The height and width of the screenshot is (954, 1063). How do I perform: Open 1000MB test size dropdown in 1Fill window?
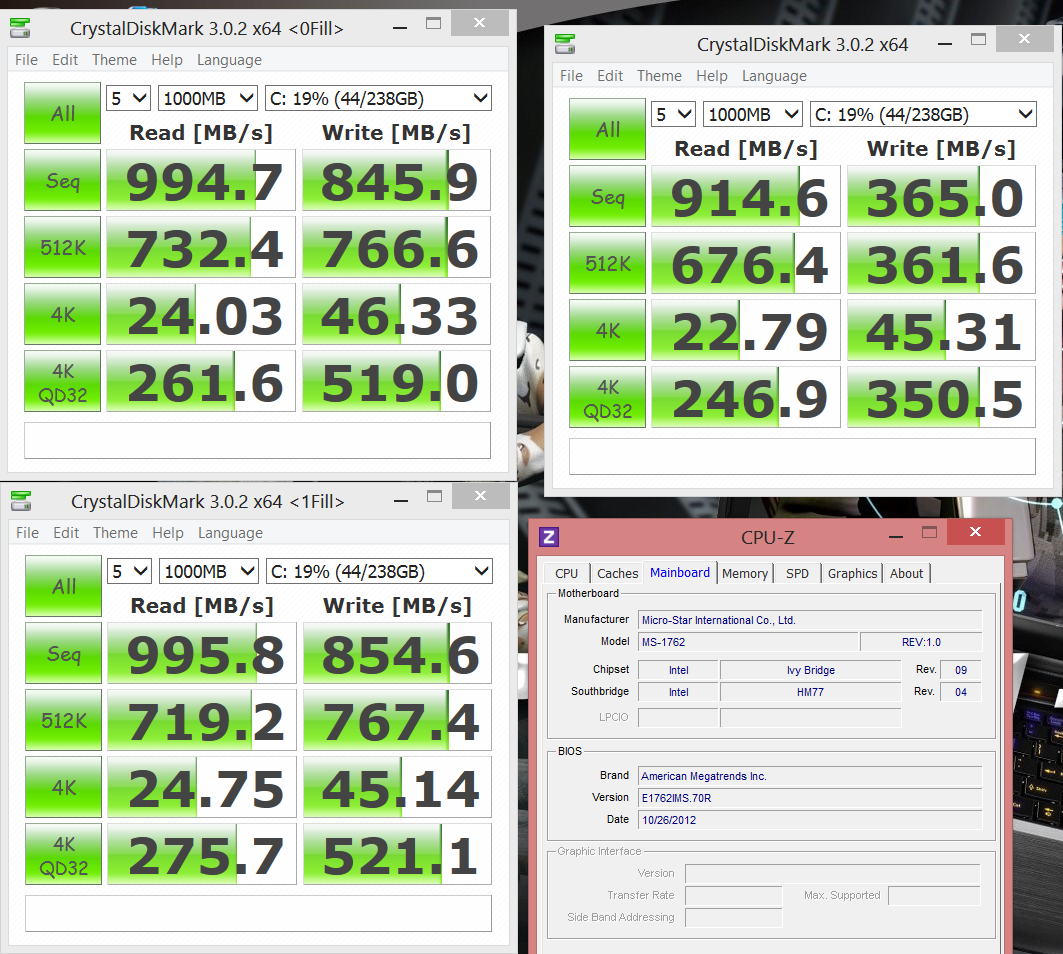tap(209, 572)
